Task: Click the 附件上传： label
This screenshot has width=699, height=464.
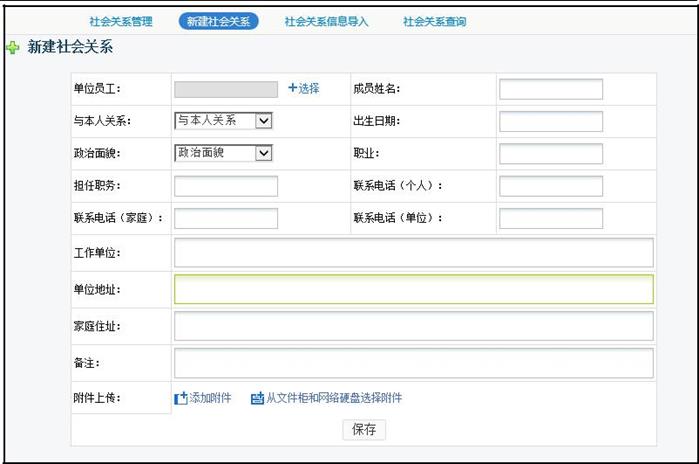Action: (x=97, y=398)
